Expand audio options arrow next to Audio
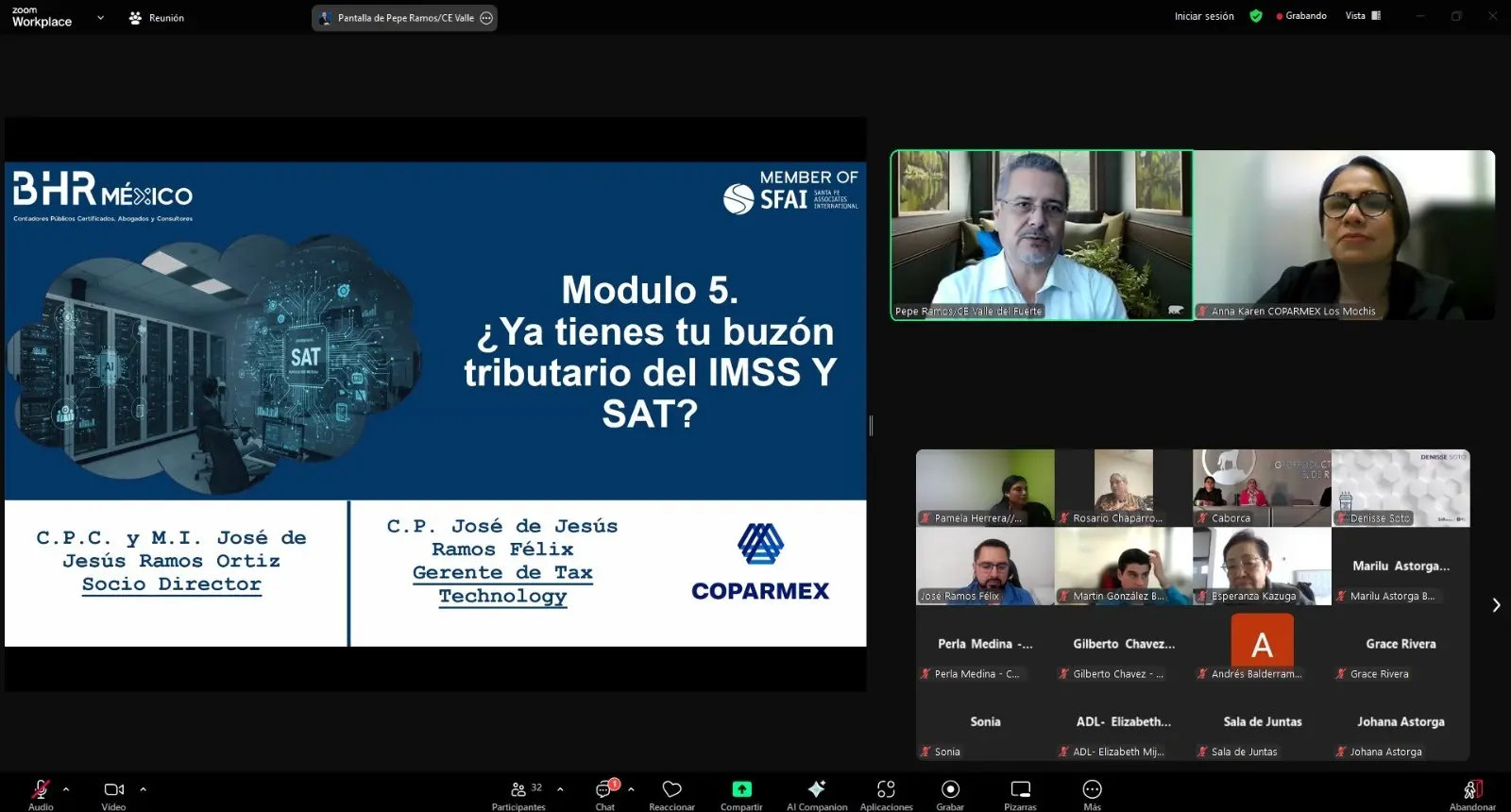The width and height of the screenshot is (1511, 812). (x=66, y=788)
